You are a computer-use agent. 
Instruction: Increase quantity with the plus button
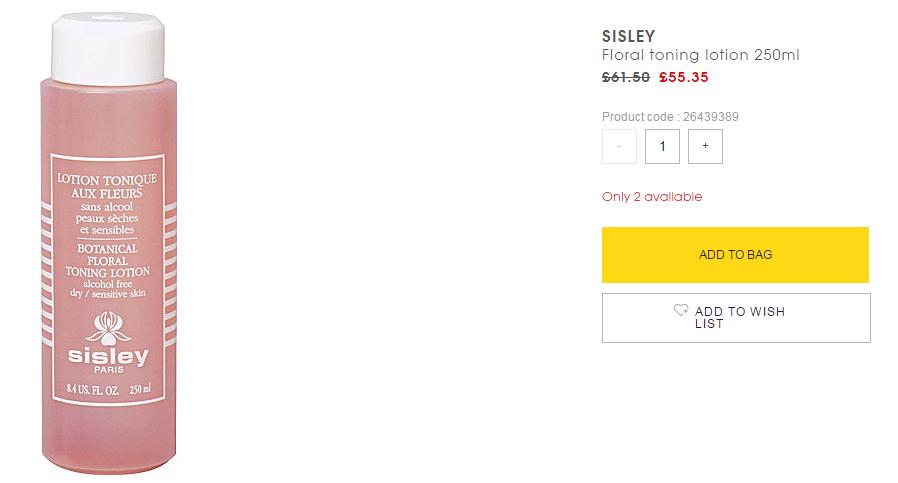point(705,146)
